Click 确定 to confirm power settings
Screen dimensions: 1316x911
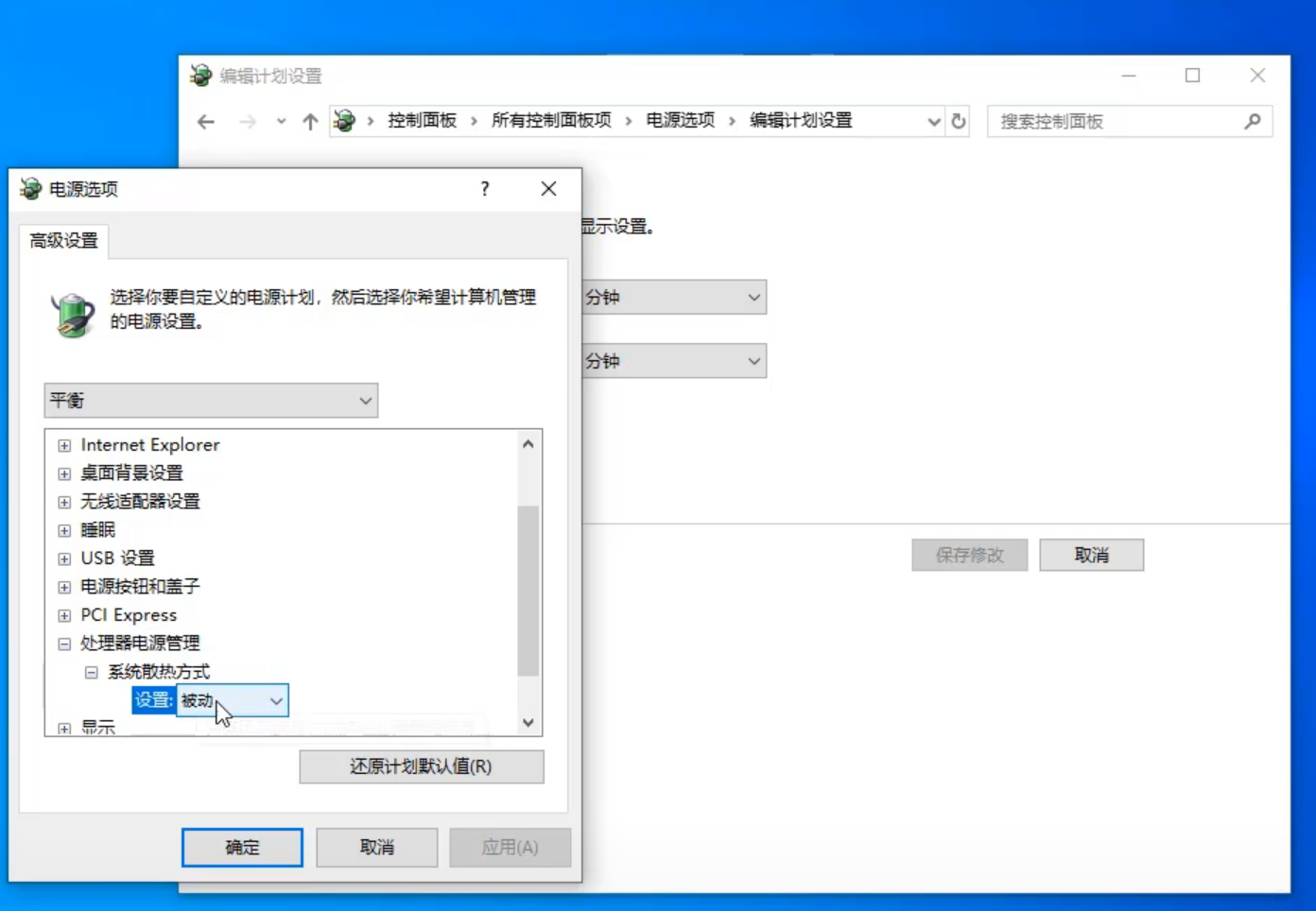(x=242, y=848)
